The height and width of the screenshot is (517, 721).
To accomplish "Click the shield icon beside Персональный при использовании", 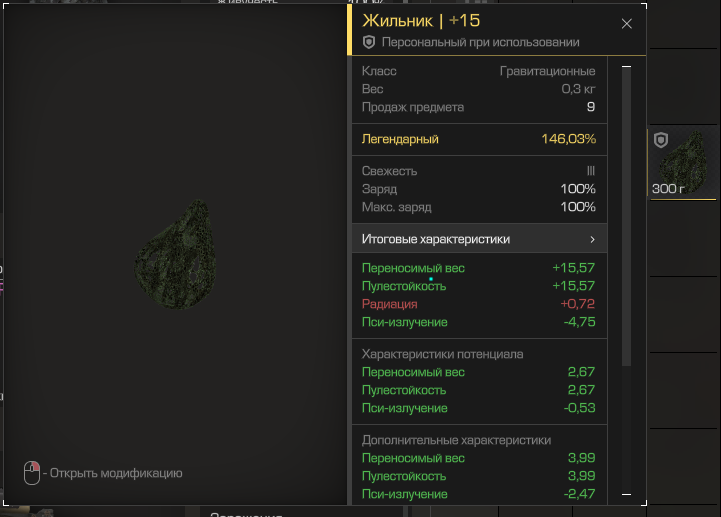I will point(369,42).
